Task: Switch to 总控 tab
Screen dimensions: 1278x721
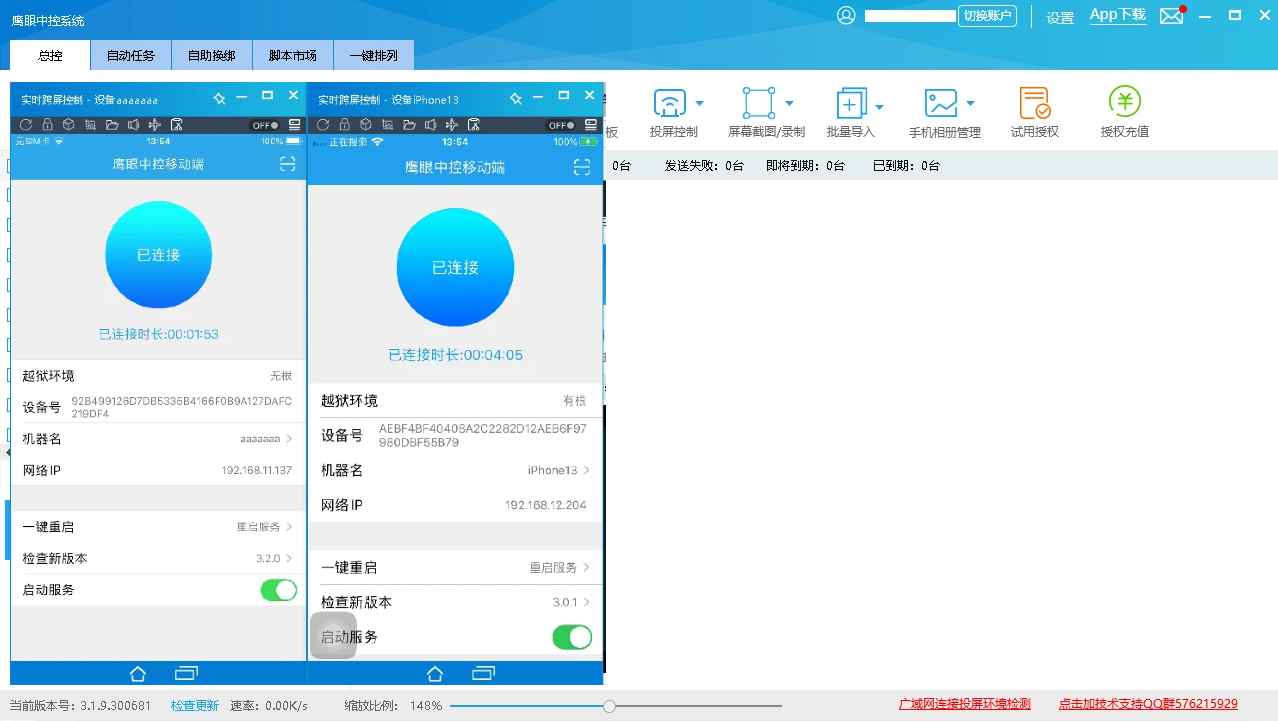Action: (x=50, y=56)
